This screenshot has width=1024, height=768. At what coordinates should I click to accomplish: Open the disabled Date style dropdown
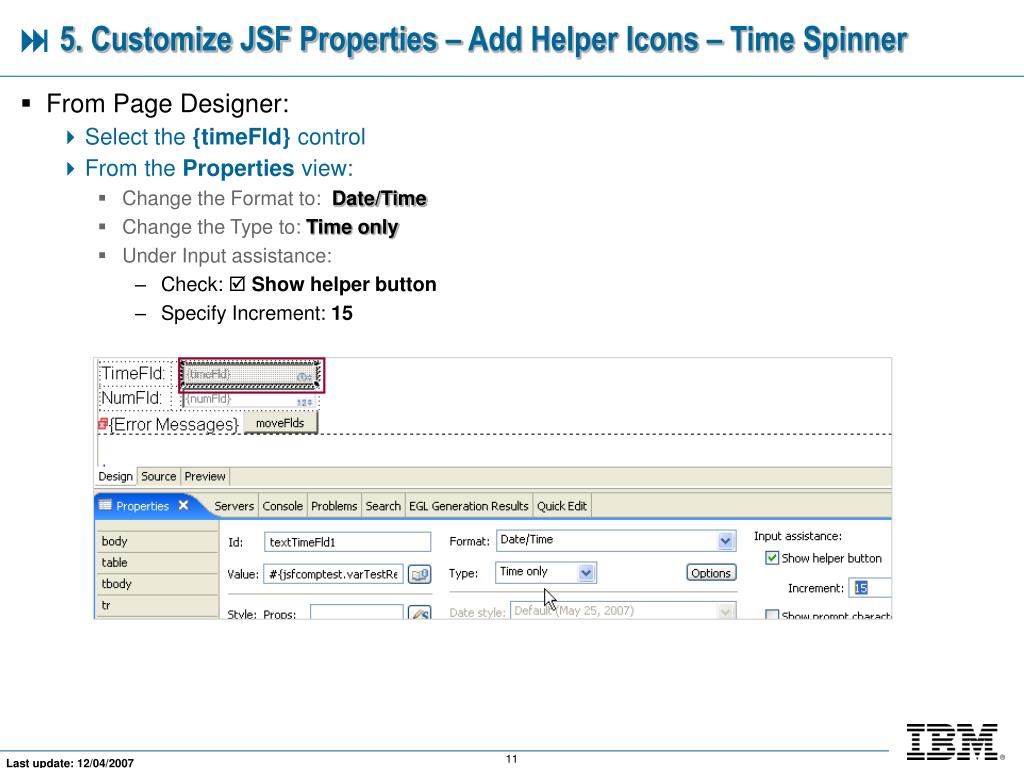tap(623, 611)
